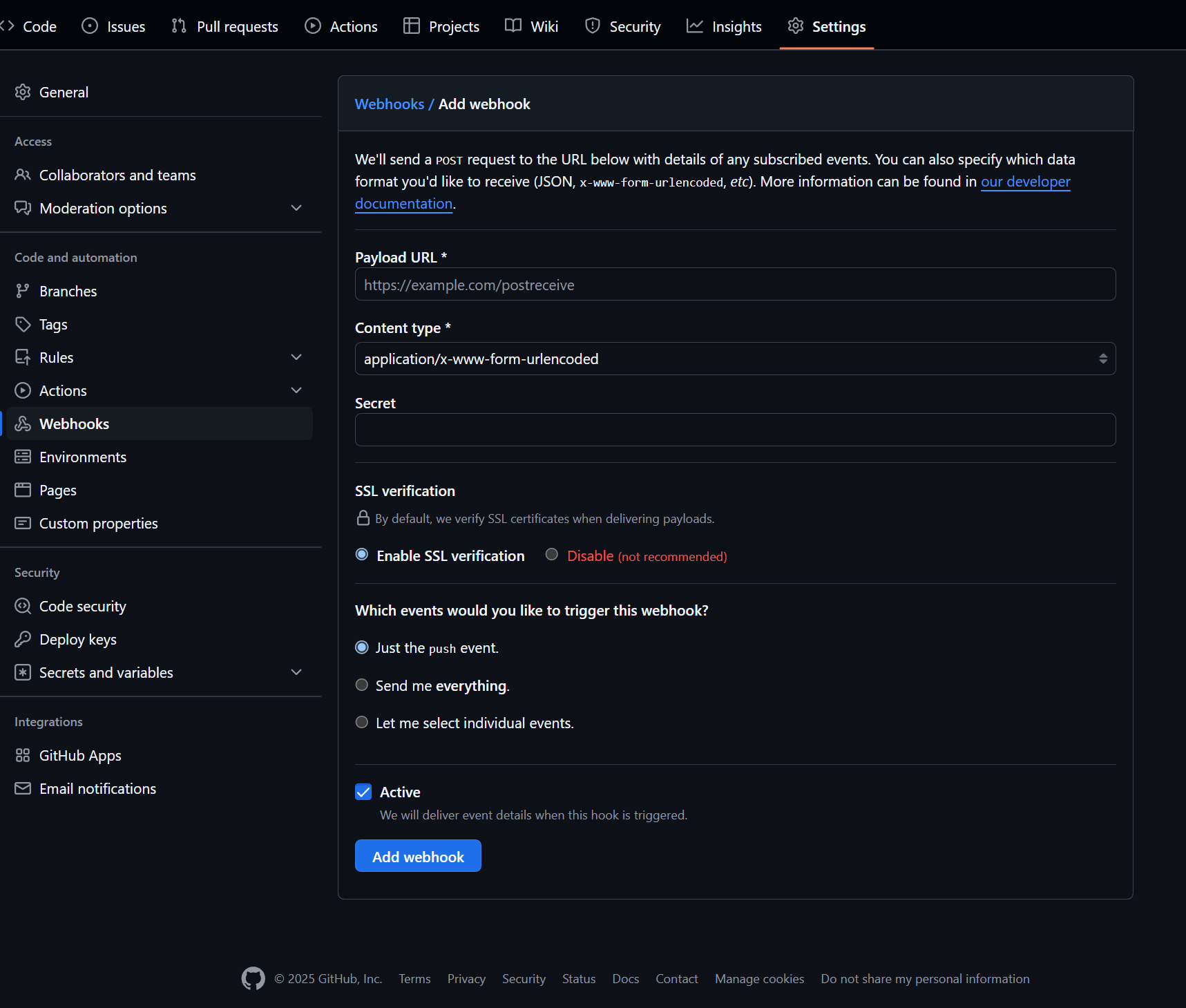Focus the Payload URL input field
The height and width of the screenshot is (1008, 1186).
(x=735, y=284)
